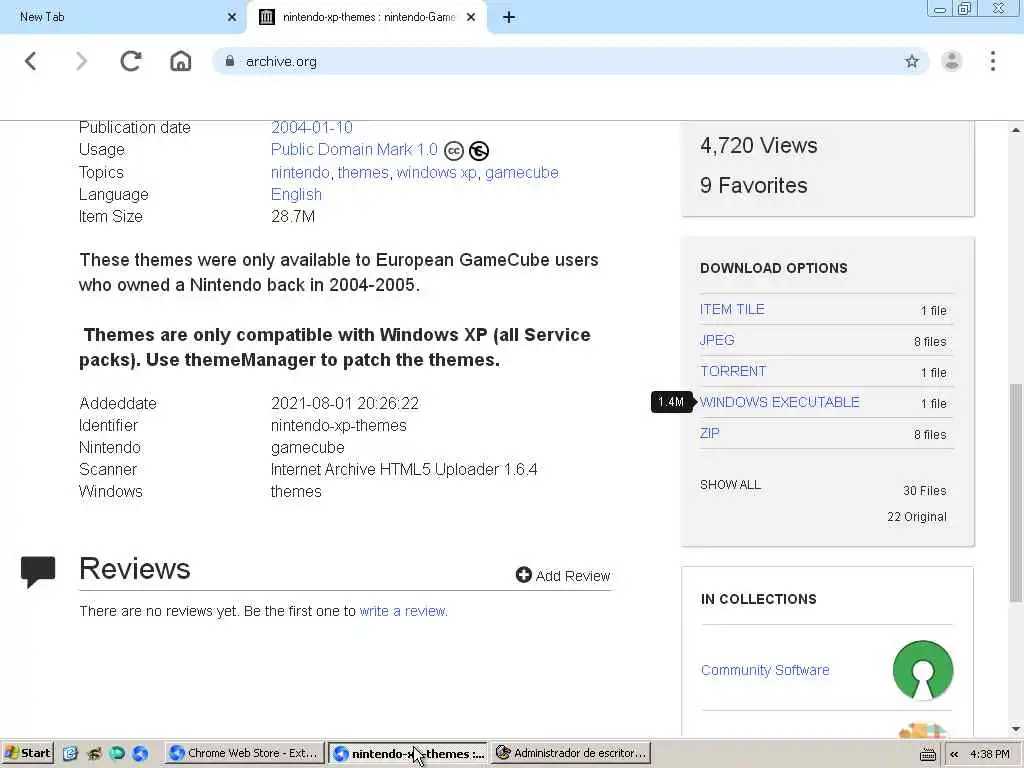Reload the archive.org page
This screenshot has width=1024, height=768.
tap(131, 61)
